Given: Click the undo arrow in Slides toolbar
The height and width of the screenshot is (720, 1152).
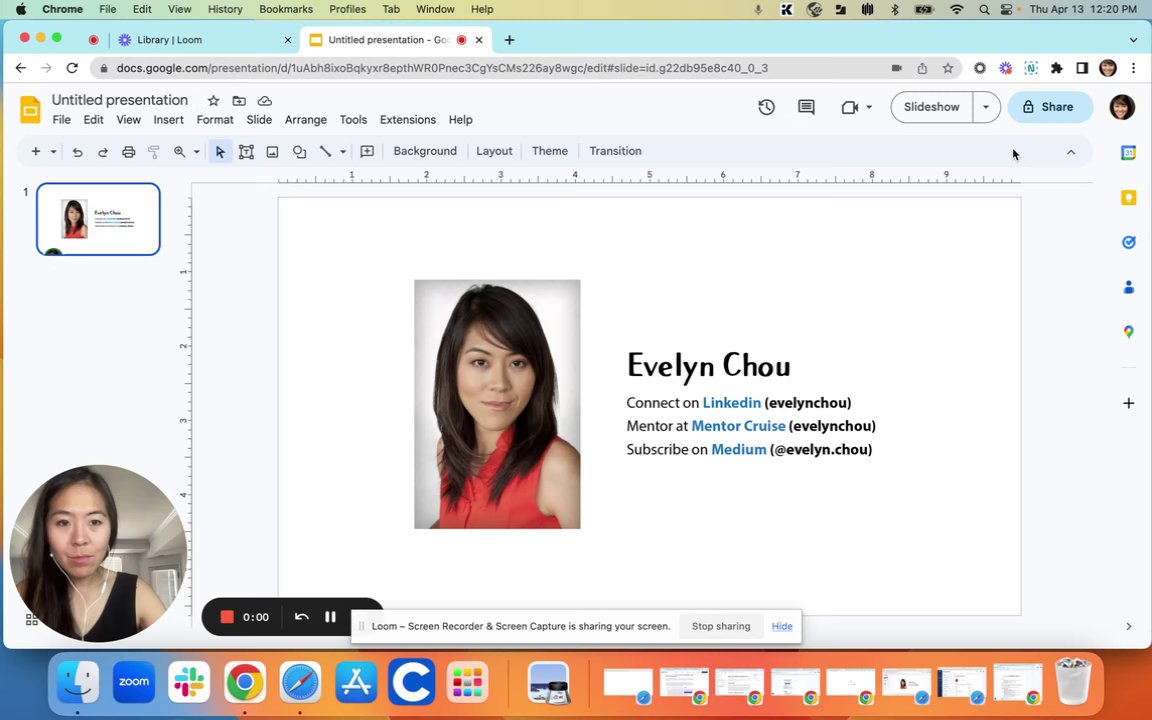Looking at the screenshot, I should pos(77,152).
